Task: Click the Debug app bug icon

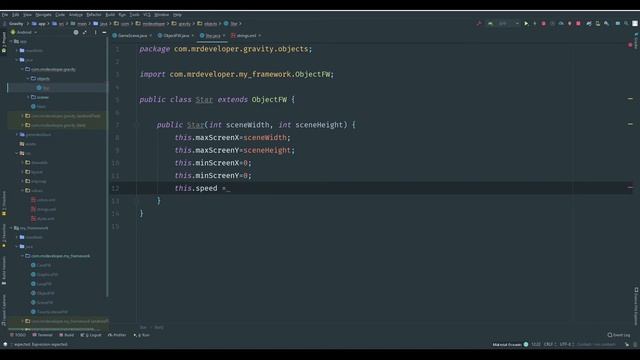Action: coord(543,24)
